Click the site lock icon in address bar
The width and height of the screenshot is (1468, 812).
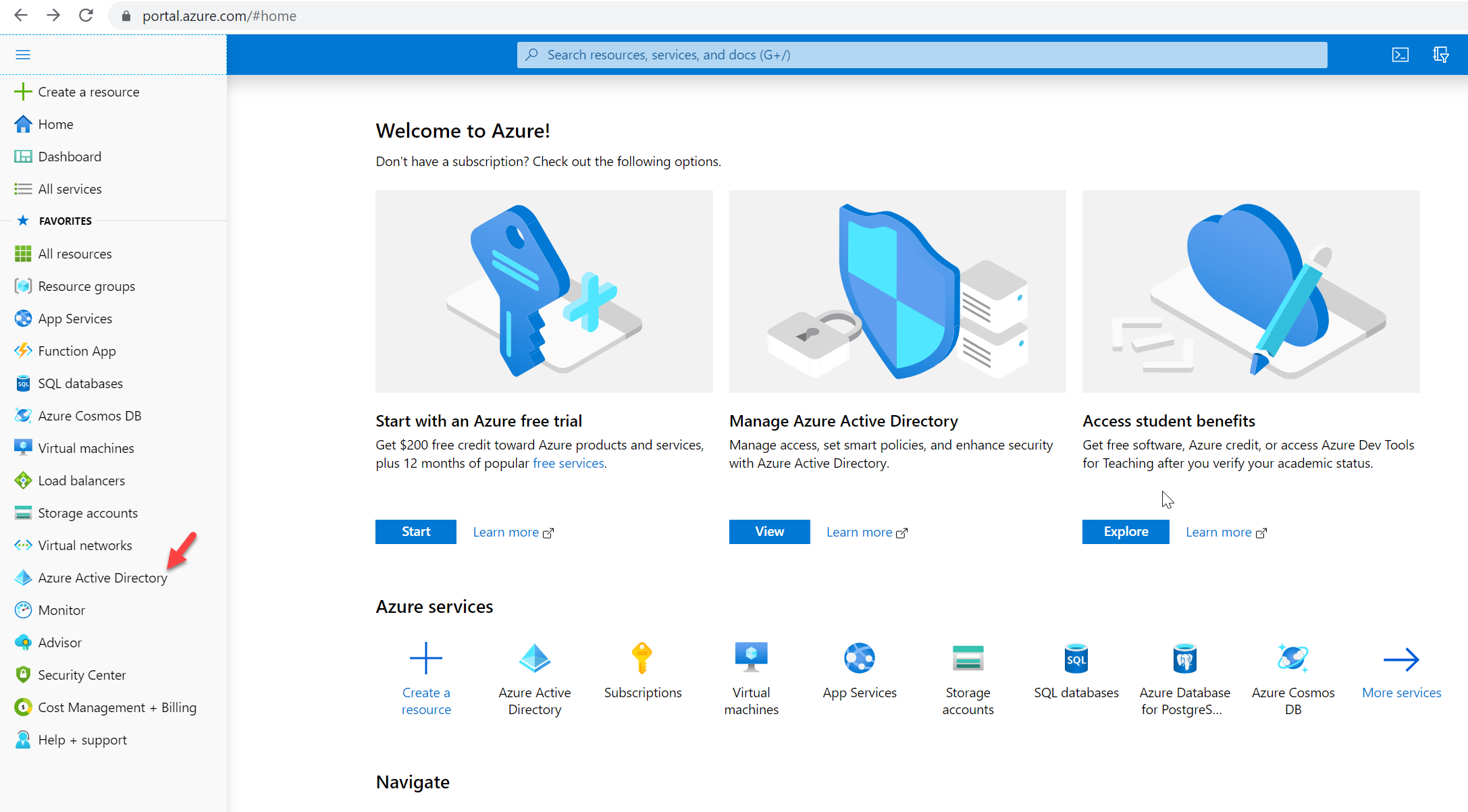tap(126, 16)
